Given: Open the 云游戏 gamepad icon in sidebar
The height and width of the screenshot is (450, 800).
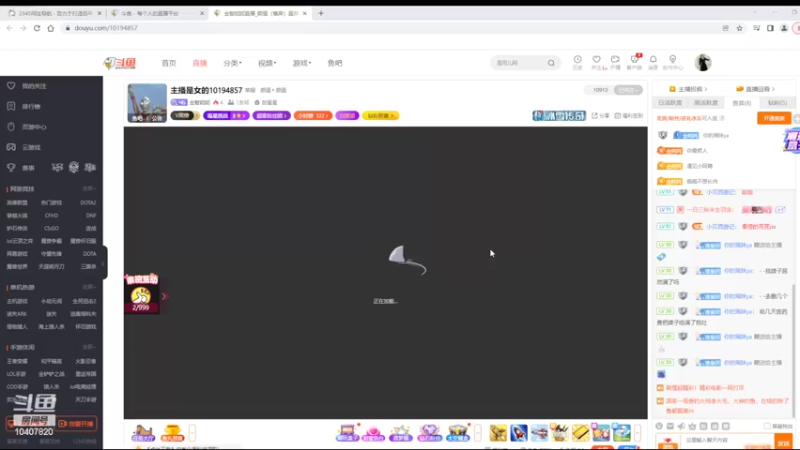Looking at the screenshot, I should click(11, 147).
